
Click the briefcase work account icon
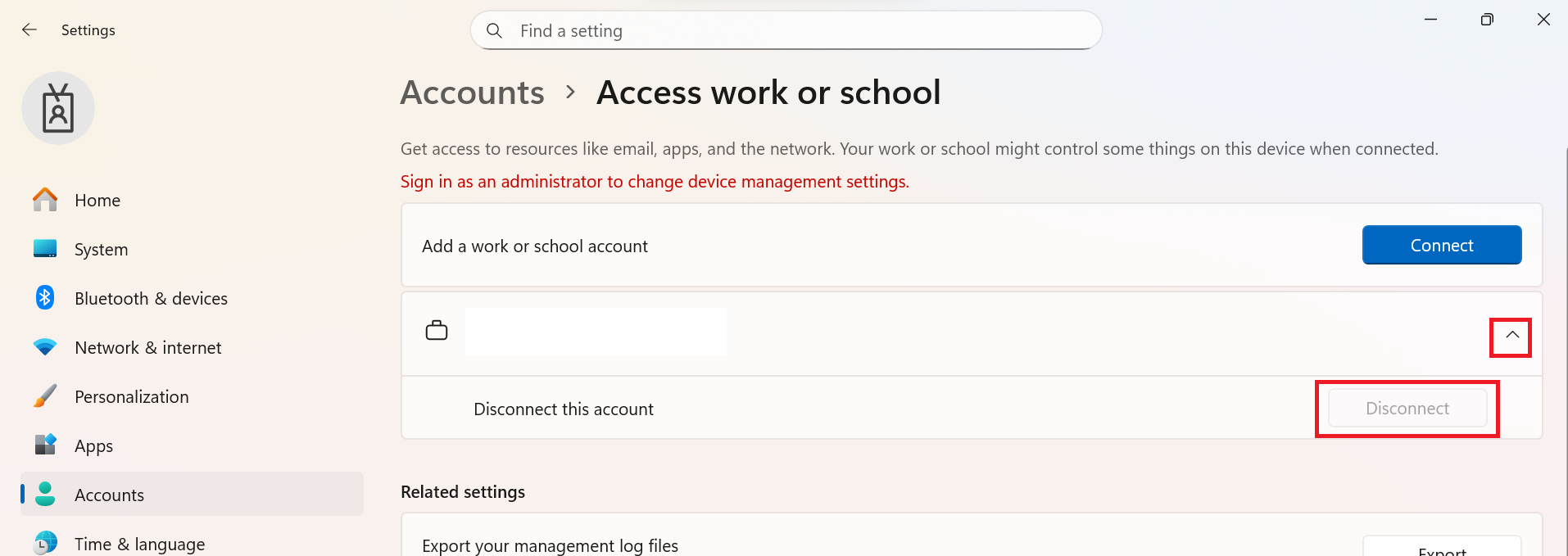pos(437,331)
